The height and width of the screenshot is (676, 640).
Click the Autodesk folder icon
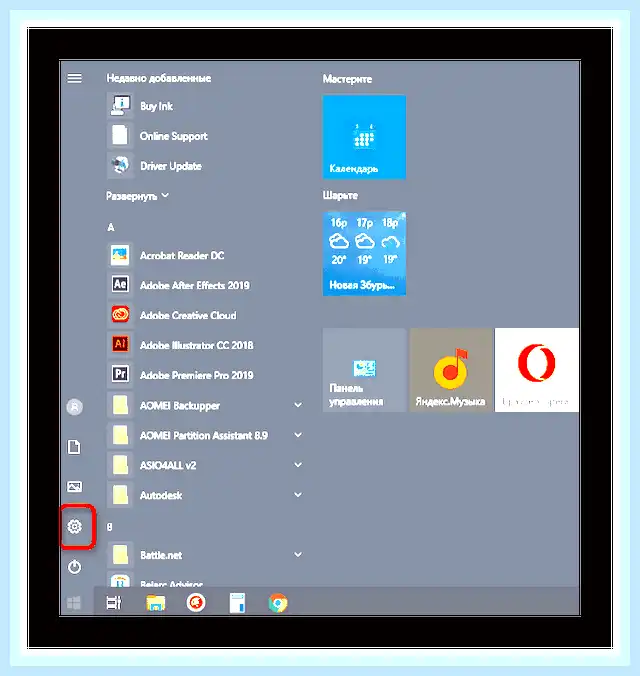120,495
